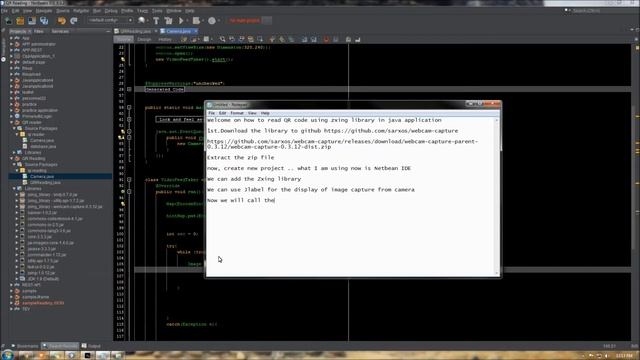The height and width of the screenshot is (360, 640).
Task: Click the red Toggle Breakpoint editor icon
Action: 326,39
